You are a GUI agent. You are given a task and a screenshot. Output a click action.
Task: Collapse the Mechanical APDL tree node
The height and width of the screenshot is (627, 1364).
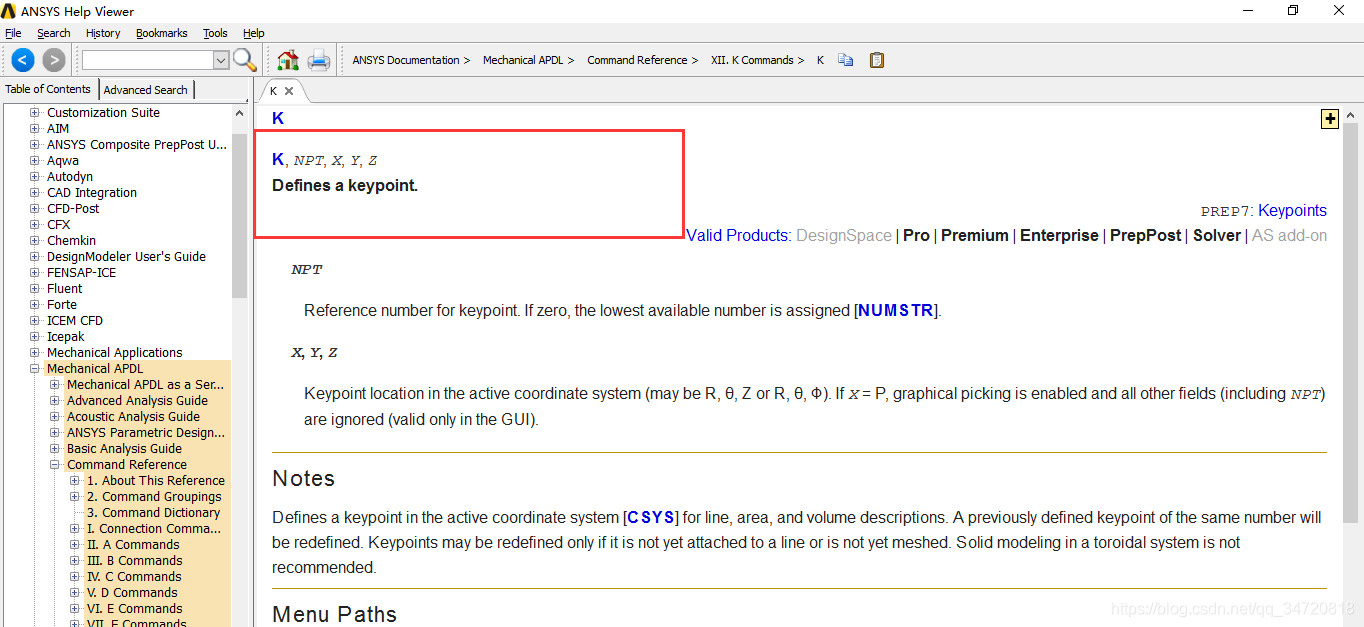click(35, 369)
